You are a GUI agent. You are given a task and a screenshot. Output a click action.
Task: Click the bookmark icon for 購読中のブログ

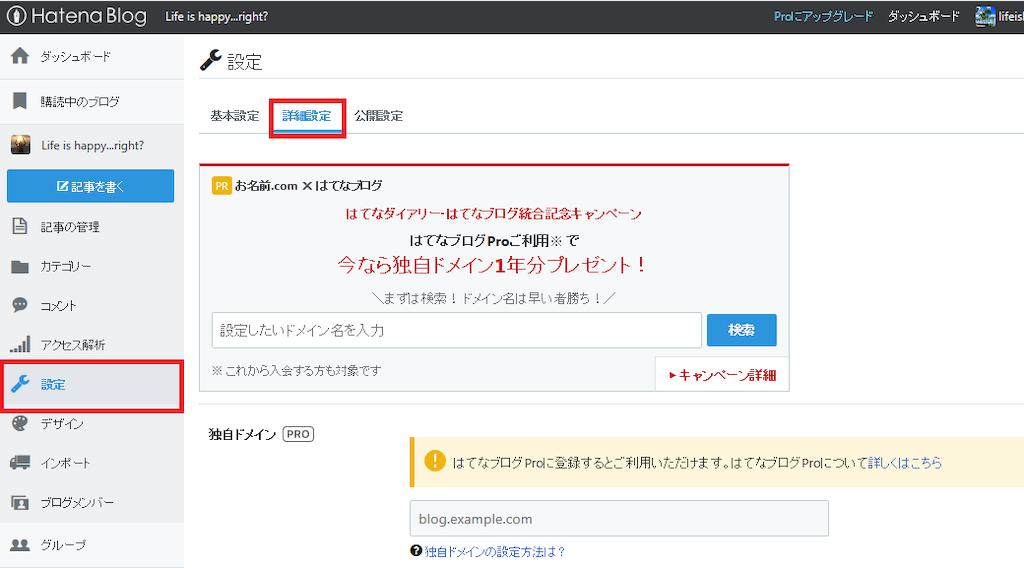tap(20, 101)
